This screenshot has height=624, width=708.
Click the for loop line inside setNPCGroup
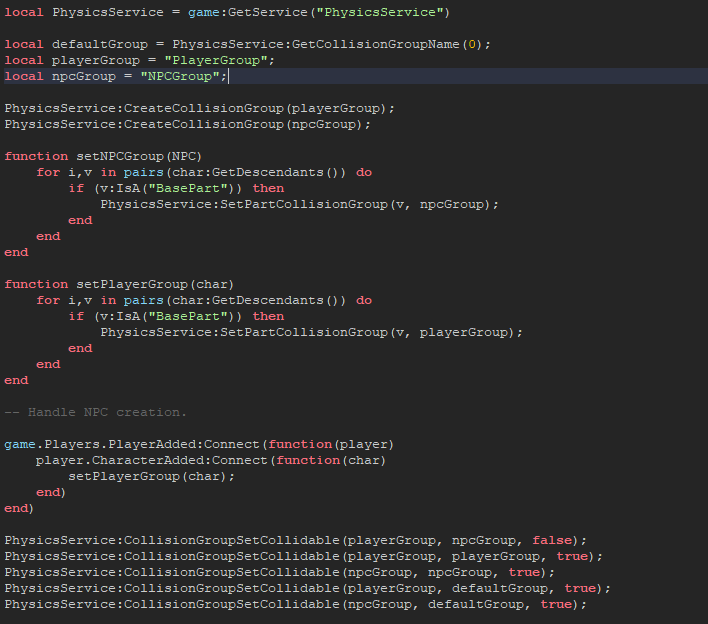coord(204,172)
